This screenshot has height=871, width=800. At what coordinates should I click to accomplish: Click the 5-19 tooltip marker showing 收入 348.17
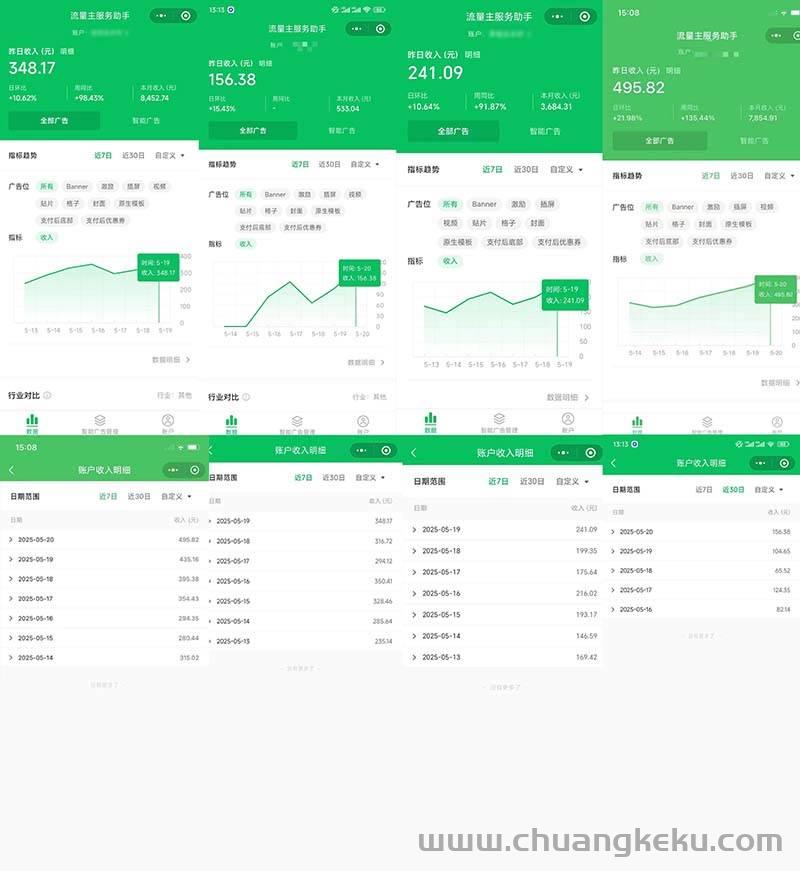pos(158,267)
